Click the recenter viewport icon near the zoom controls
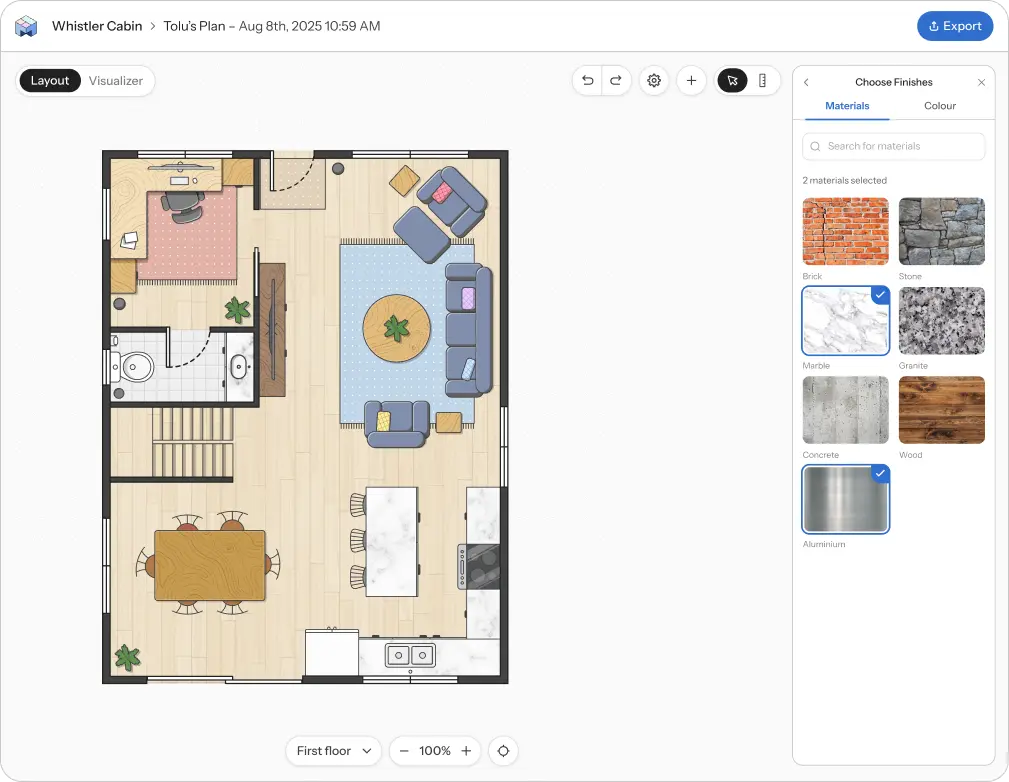 pos(503,750)
